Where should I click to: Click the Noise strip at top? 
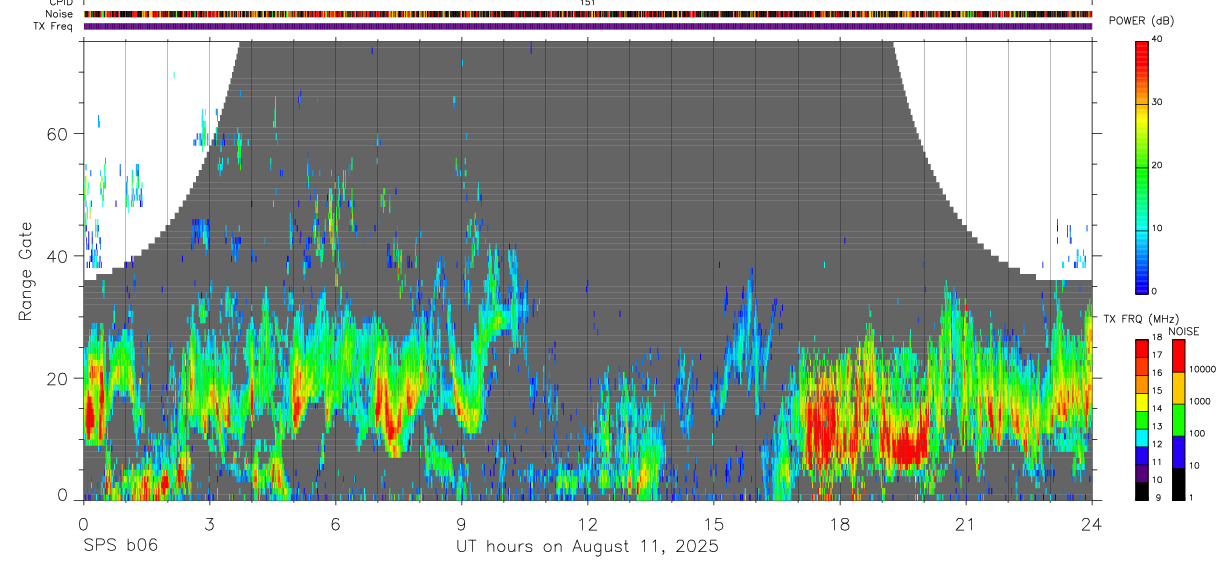point(588,14)
